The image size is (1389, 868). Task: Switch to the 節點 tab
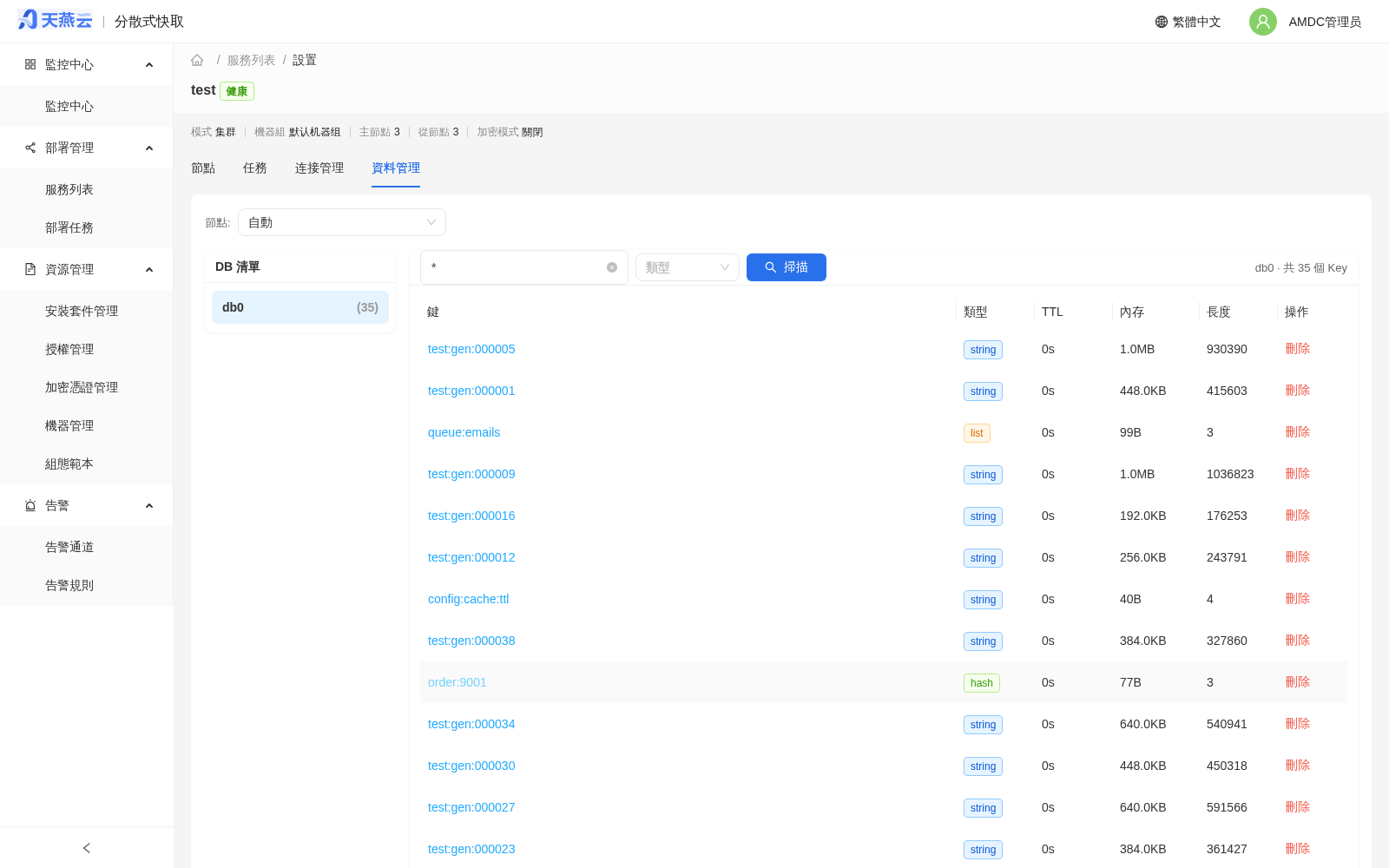pyautogui.click(x=203, y=168)
